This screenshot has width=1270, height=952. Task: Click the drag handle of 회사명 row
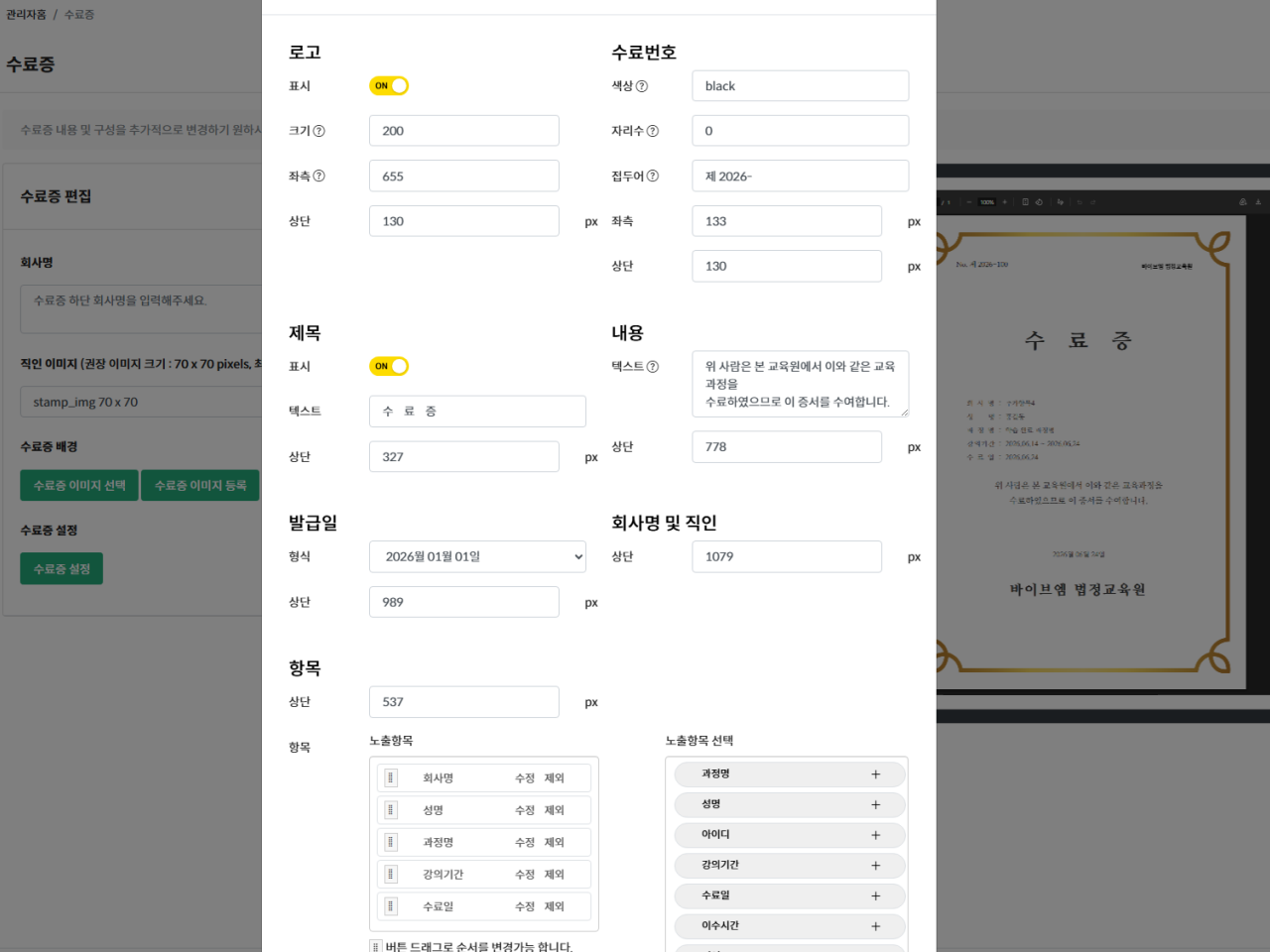(x=391, y=778)
